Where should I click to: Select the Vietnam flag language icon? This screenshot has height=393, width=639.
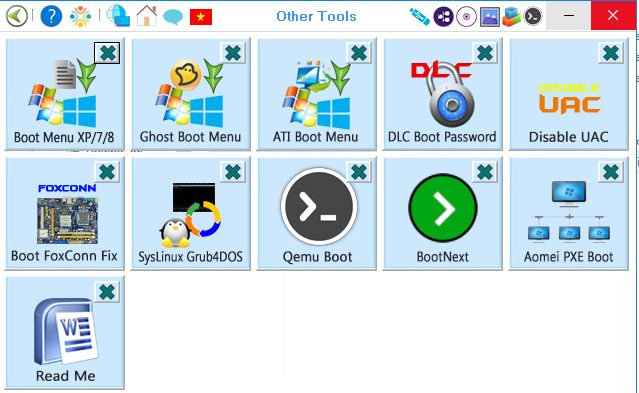pos(201,17)
